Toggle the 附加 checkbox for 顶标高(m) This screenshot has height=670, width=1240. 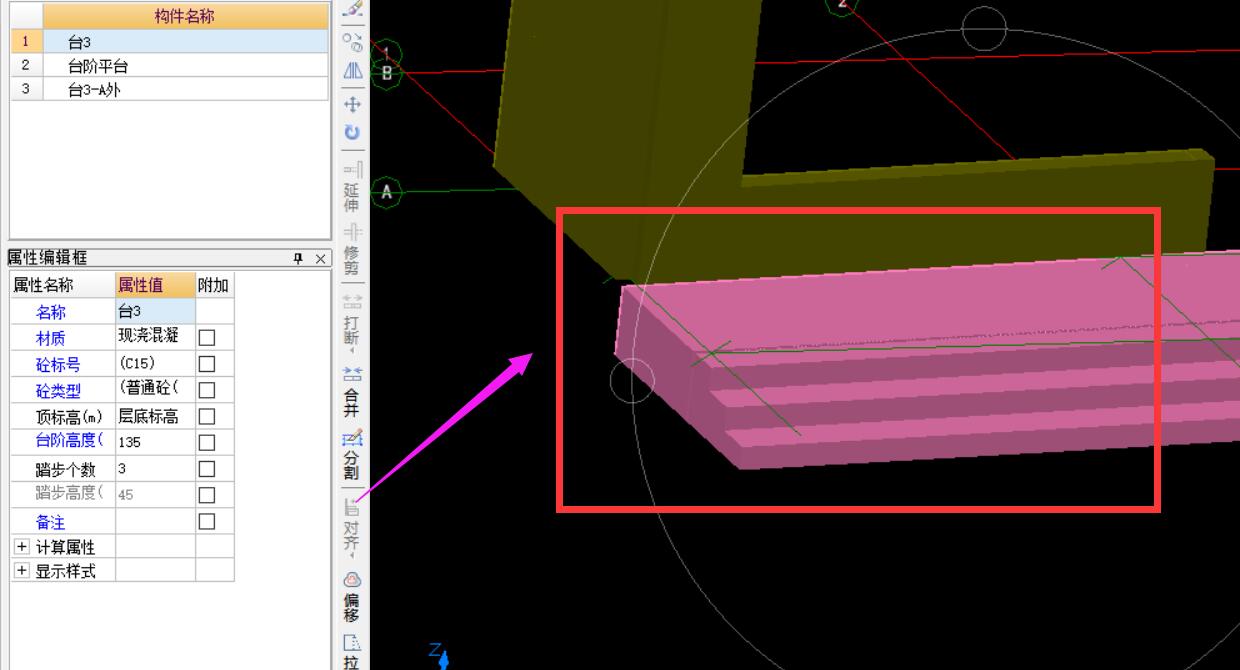[207, 416]
